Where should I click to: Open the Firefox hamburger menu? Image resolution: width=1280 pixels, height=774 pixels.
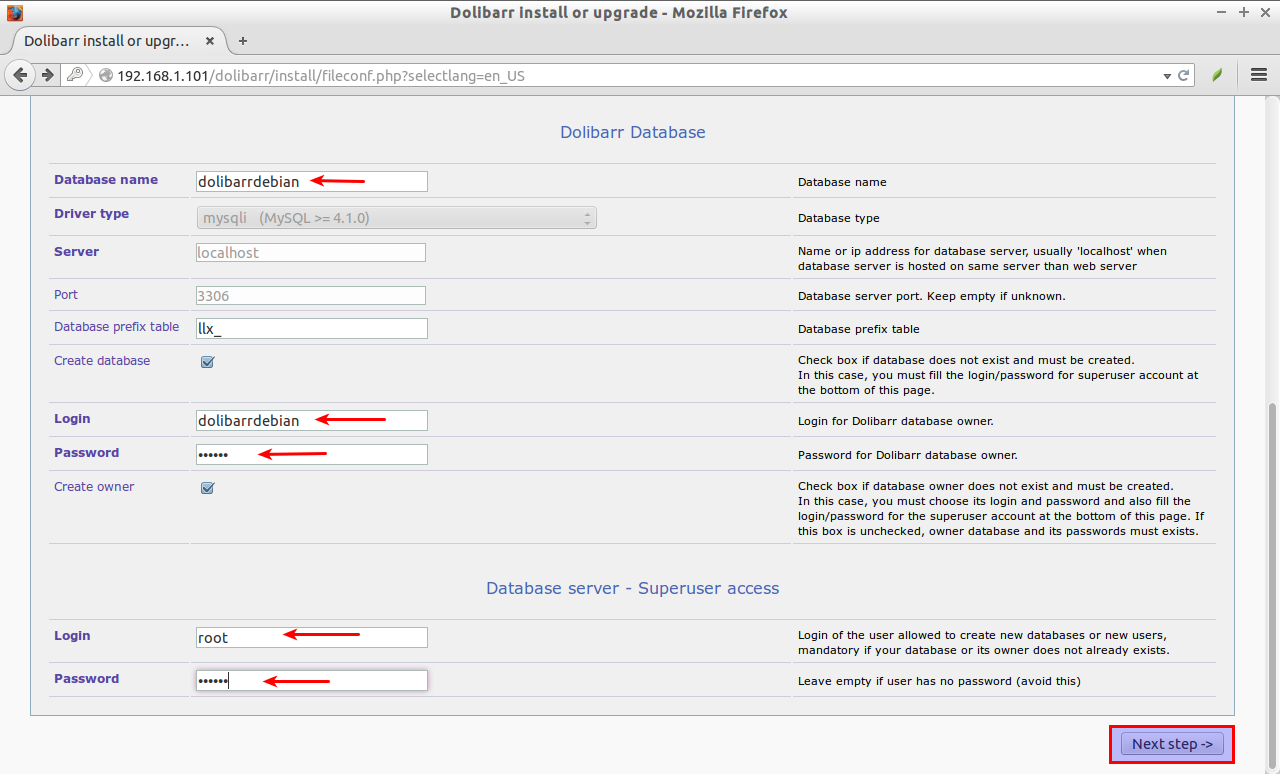pos(1259,75)
